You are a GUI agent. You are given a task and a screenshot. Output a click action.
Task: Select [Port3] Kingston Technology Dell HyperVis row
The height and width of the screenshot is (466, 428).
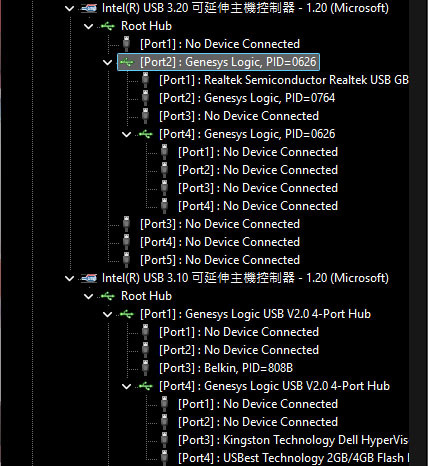(x=293, y=440)
